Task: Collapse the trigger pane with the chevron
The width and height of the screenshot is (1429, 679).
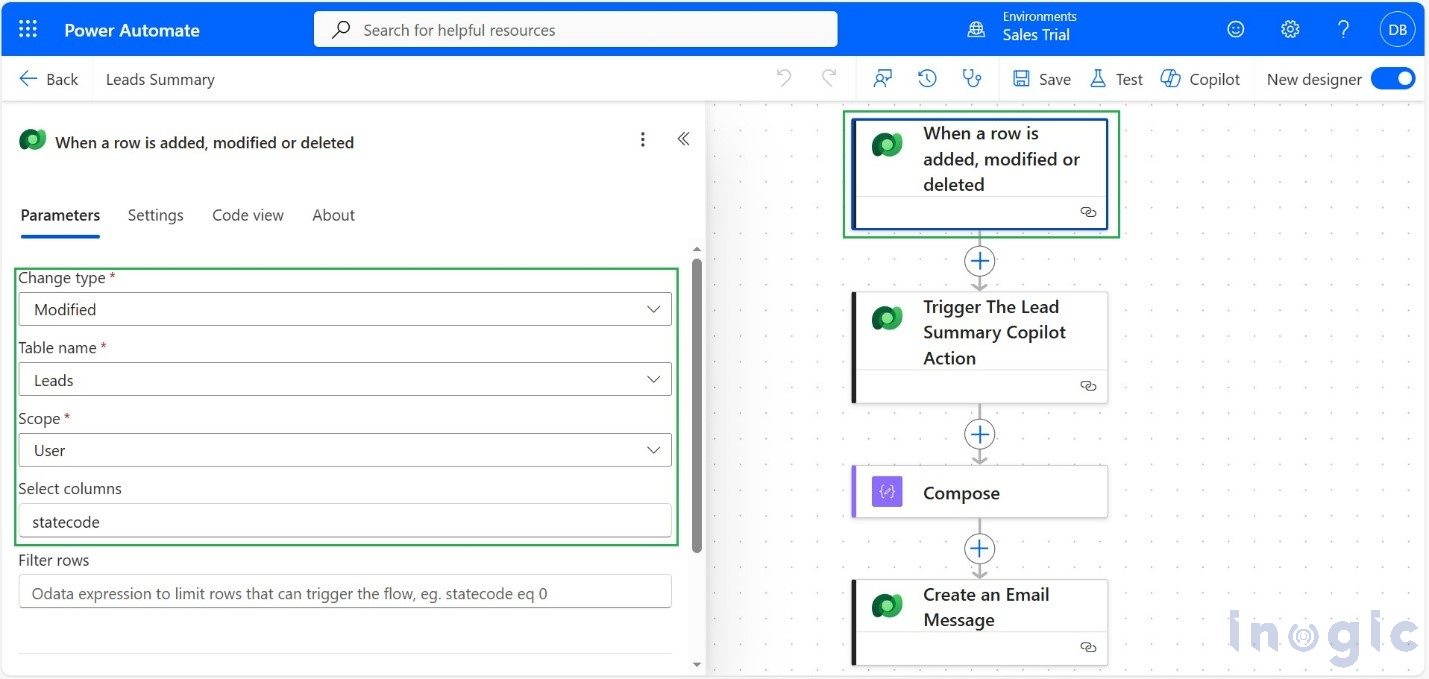Action: pyautogui.click(x=684, y=139)
